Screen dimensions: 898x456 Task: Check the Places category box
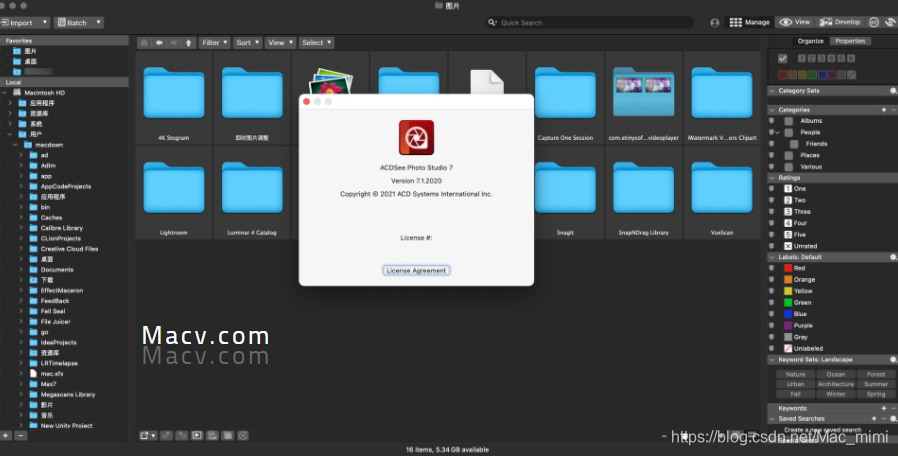(789, 155)
